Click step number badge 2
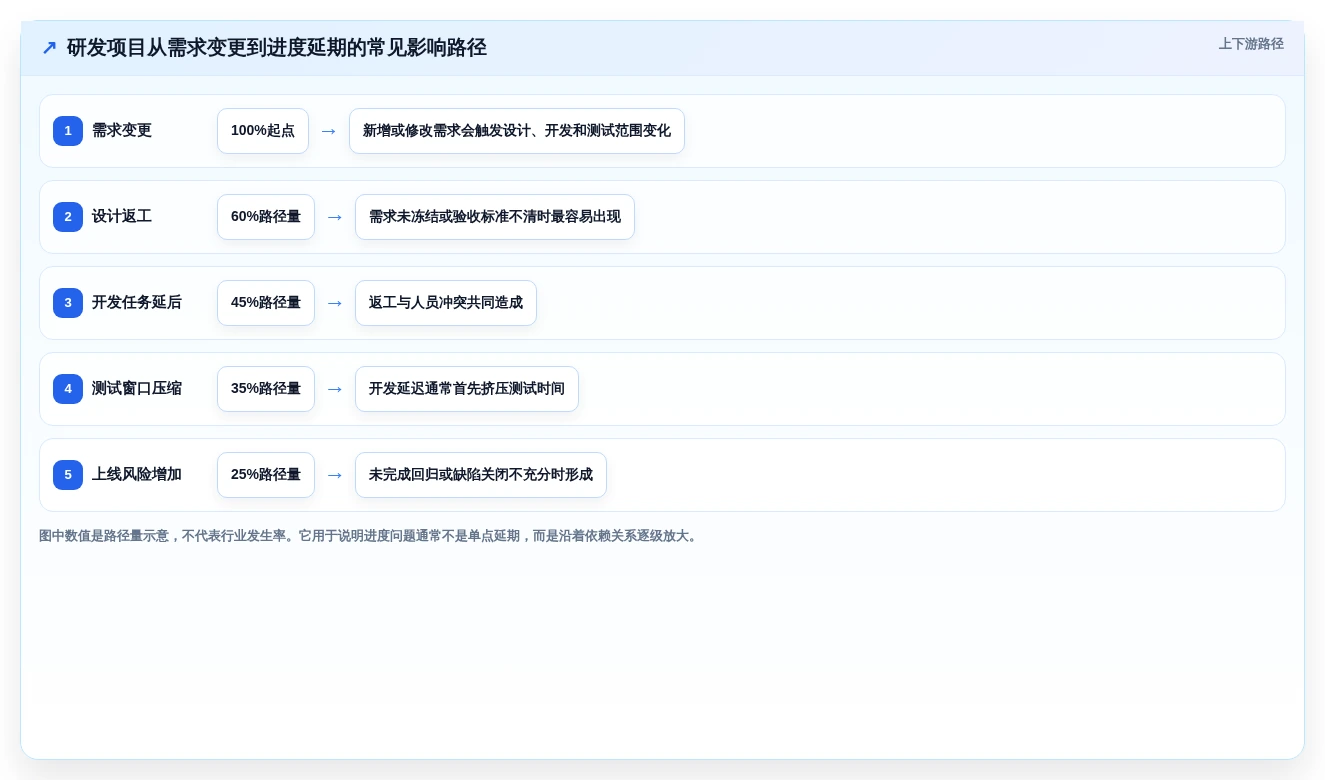This screenshot has width=1325, height=780. point(68,217)
